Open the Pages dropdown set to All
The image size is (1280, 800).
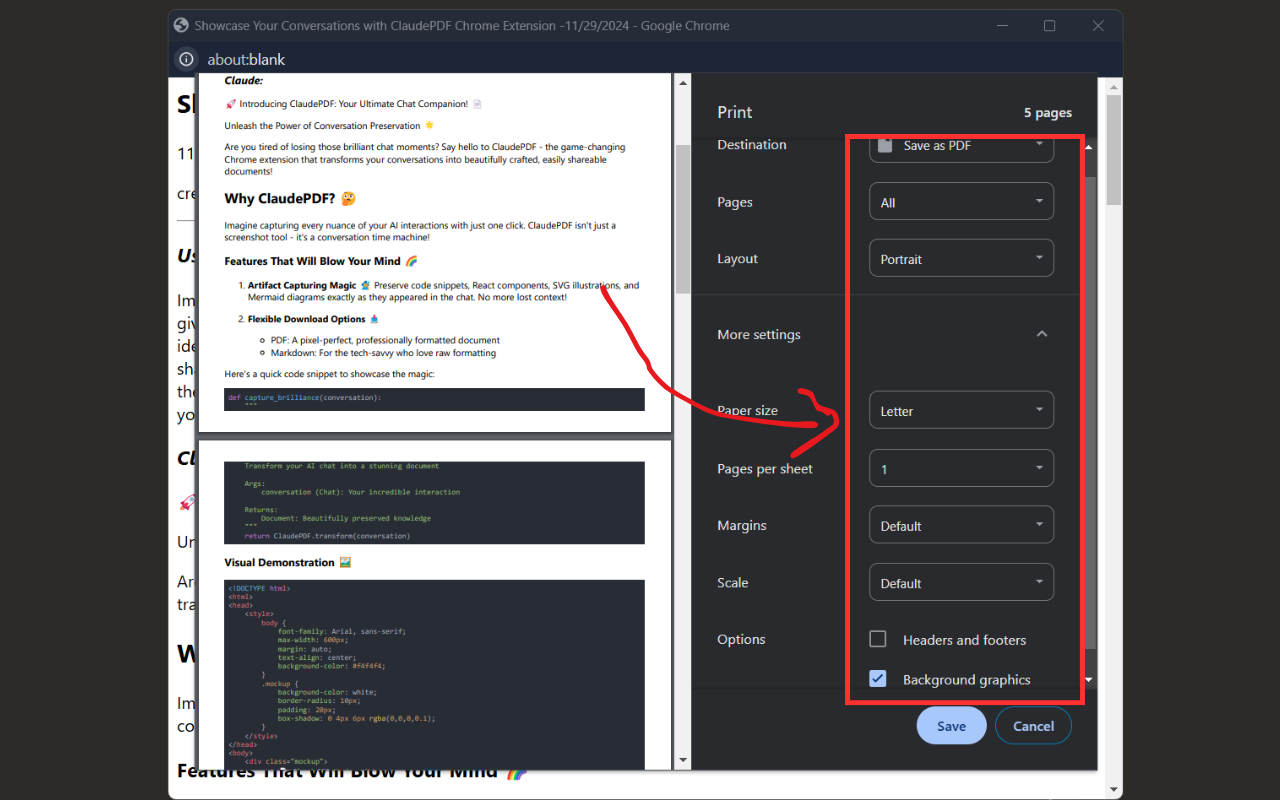click(960, 201)
